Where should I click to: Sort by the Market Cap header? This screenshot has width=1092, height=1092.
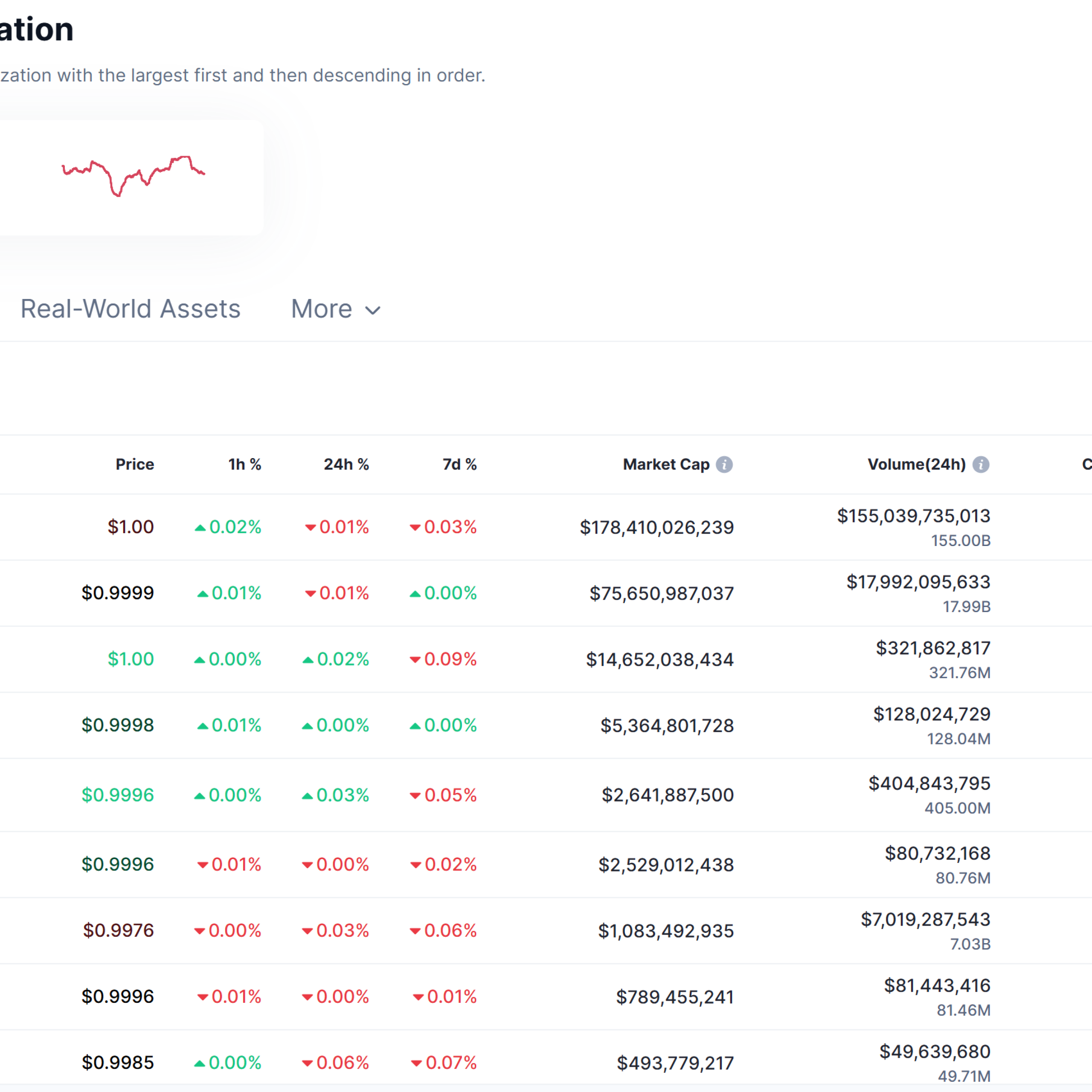click(665, 465)
